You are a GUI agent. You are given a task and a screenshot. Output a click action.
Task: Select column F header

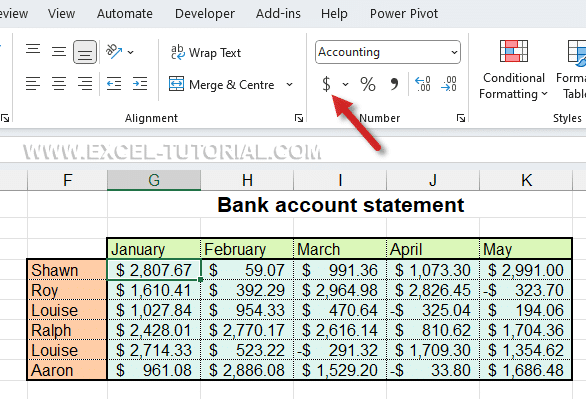tap(67, 180)
